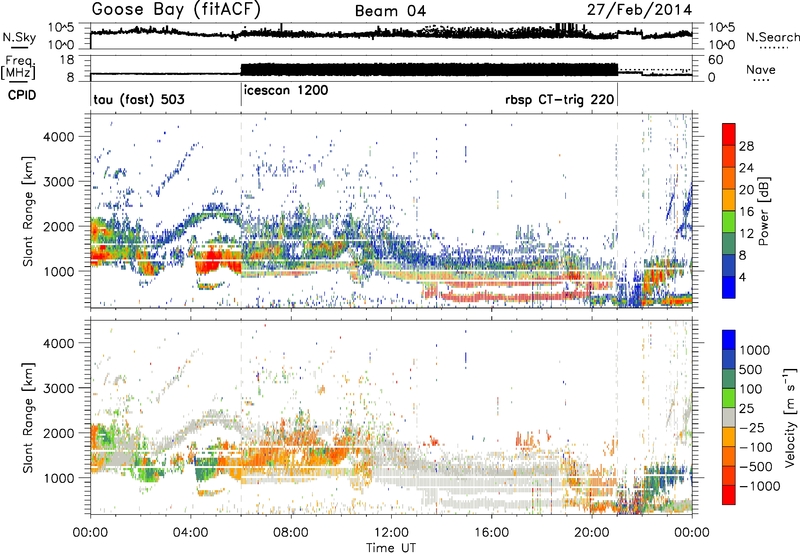Image resolution: width=800 pixels, height=554 pixels.
Task: Click the 'Velocity [m s⁻¹]' colorbar label
Action: click(x=790, y=417)
